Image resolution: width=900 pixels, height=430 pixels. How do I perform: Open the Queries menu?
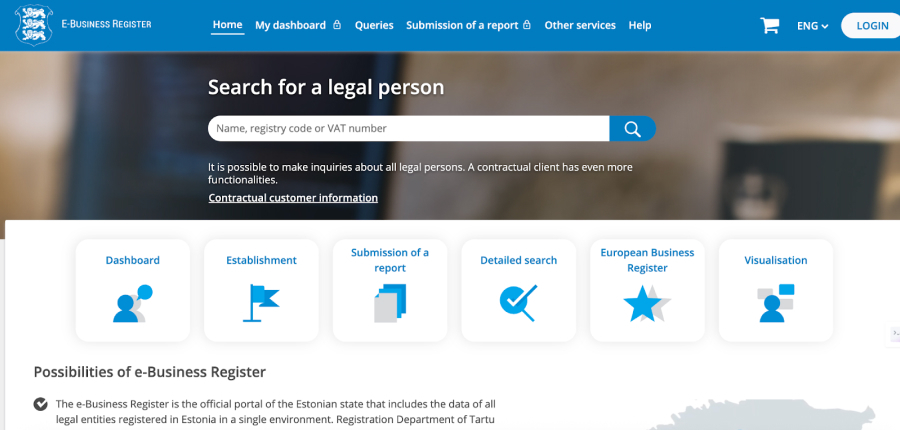tap(374, 25)
